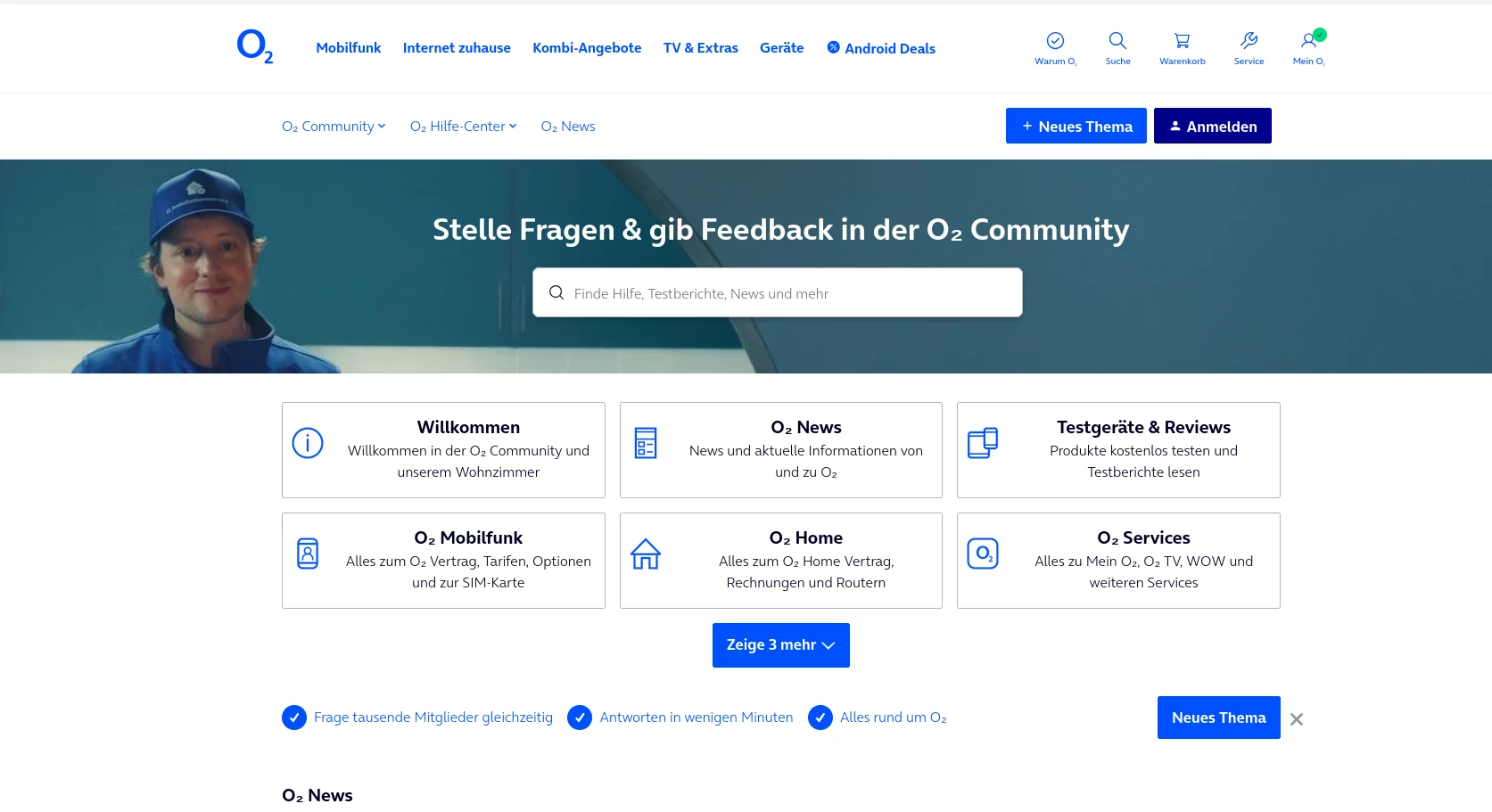
Task: Expand the O2 Community dropdown
Action: 334,127
